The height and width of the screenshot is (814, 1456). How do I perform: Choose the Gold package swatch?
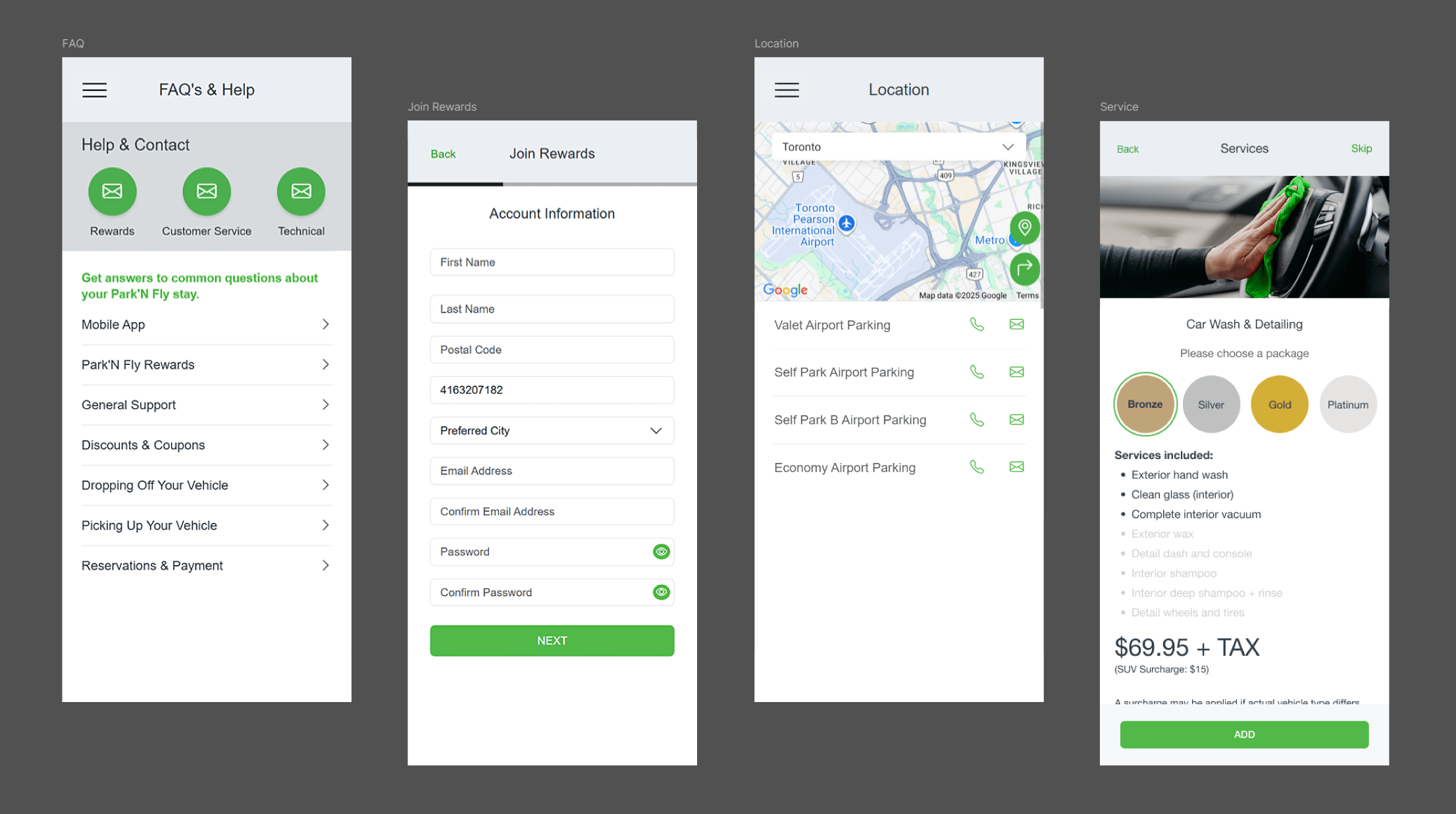pos(1279,404)
